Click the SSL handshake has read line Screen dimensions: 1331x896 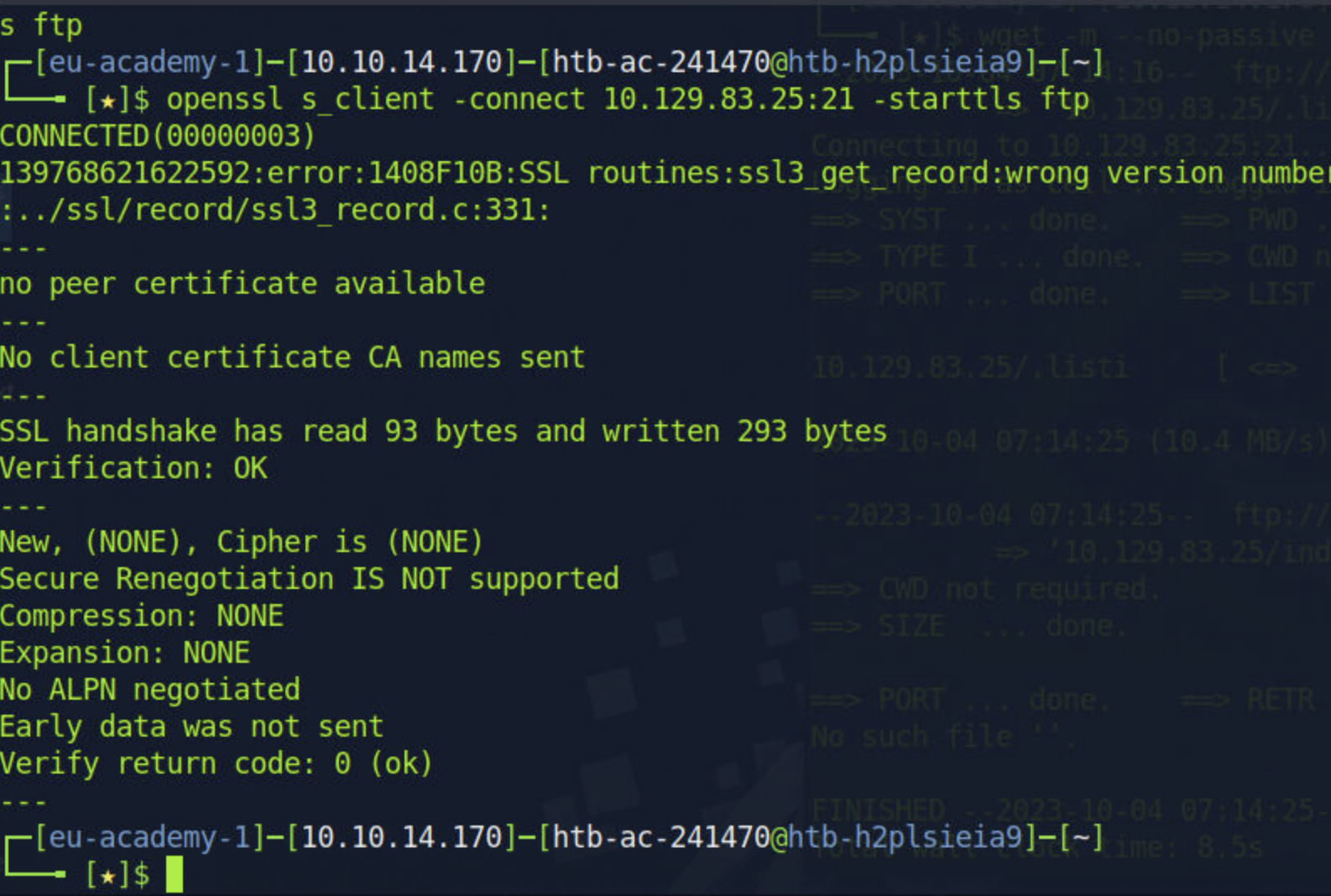click(443, 431)
